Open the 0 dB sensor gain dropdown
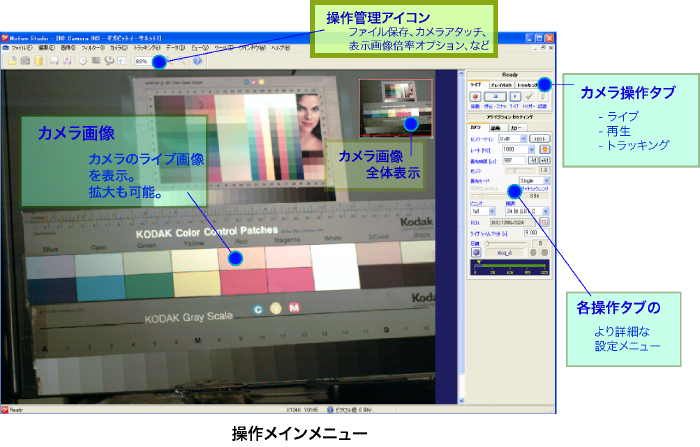Screen dimensions: 700x447 (x=512, y=139)
